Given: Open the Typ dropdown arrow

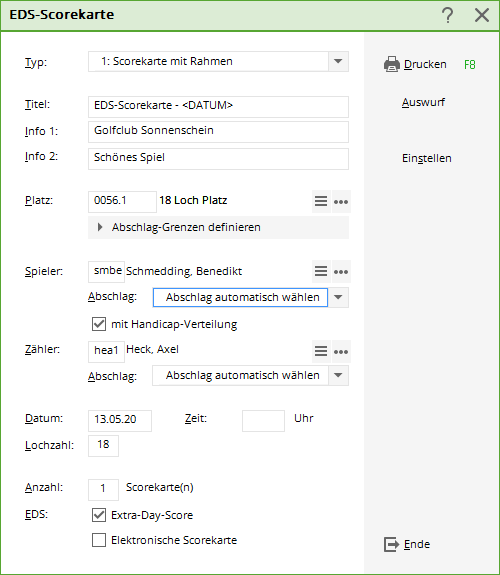Looking at the screenshot, I should [338, 61].
